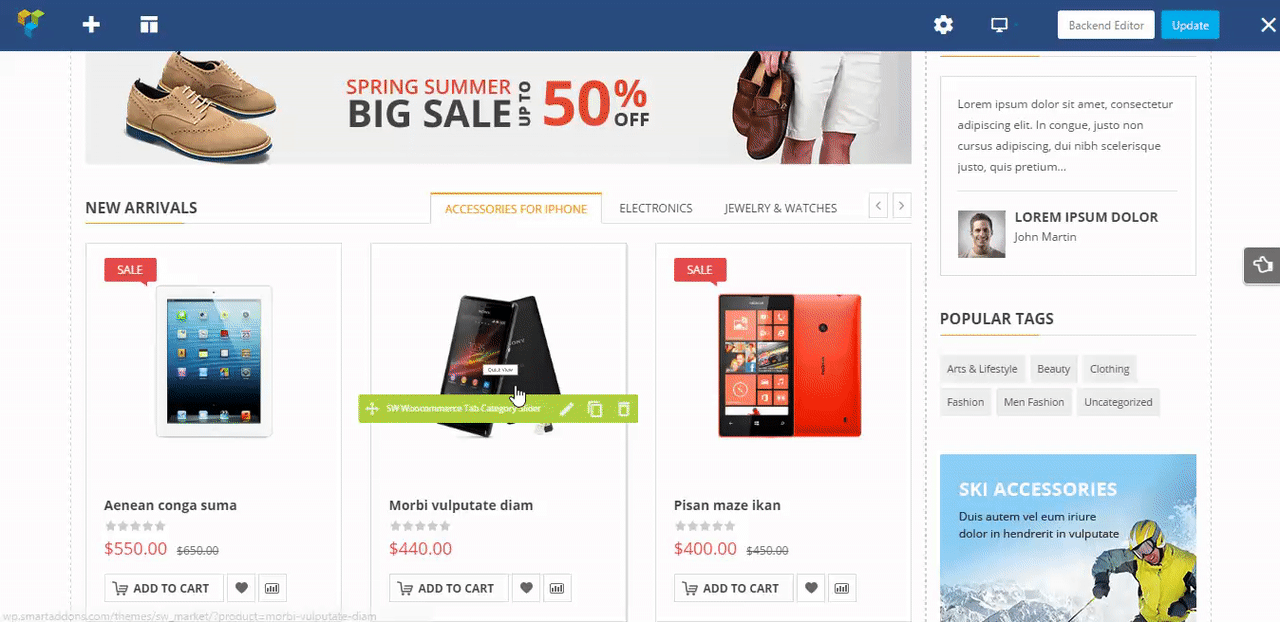Open the side panel toggle handle

[1262, 265]
